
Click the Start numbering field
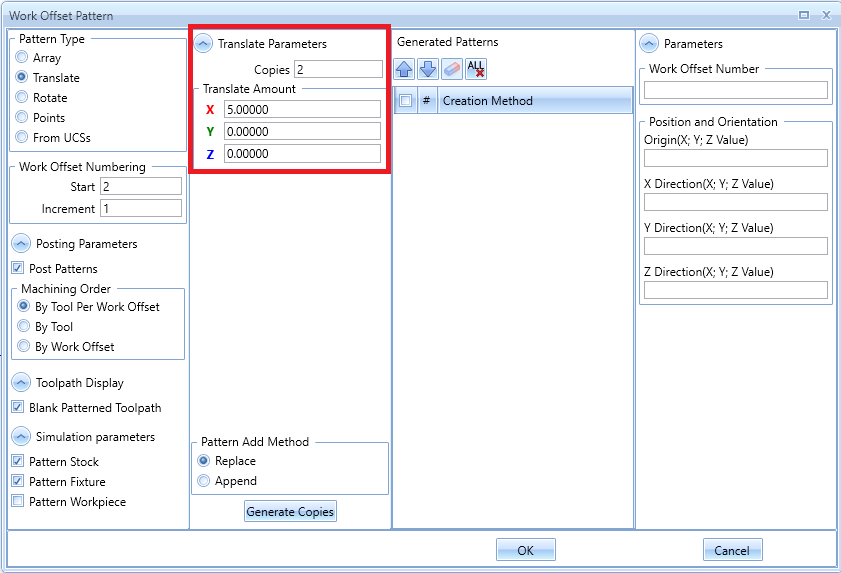click(x=141, y=186)
